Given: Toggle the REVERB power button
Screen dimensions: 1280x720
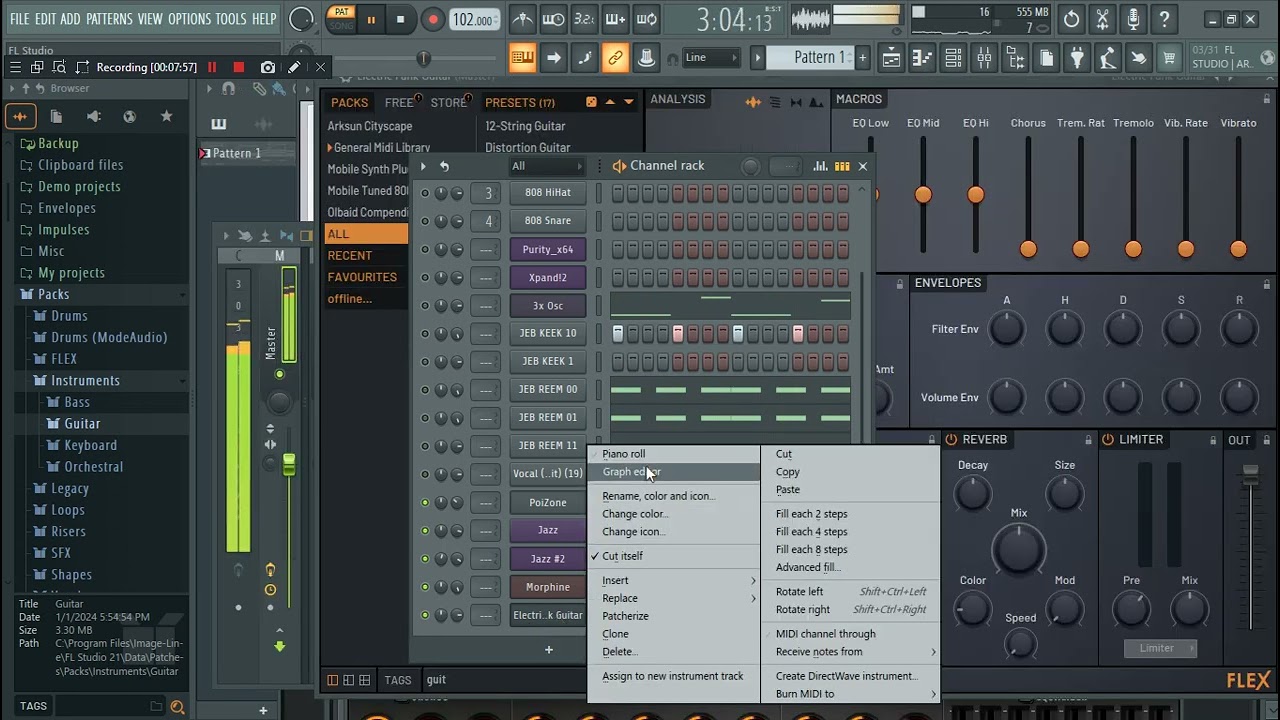Looking at the screenshot, I should click(x=951, y=440).
